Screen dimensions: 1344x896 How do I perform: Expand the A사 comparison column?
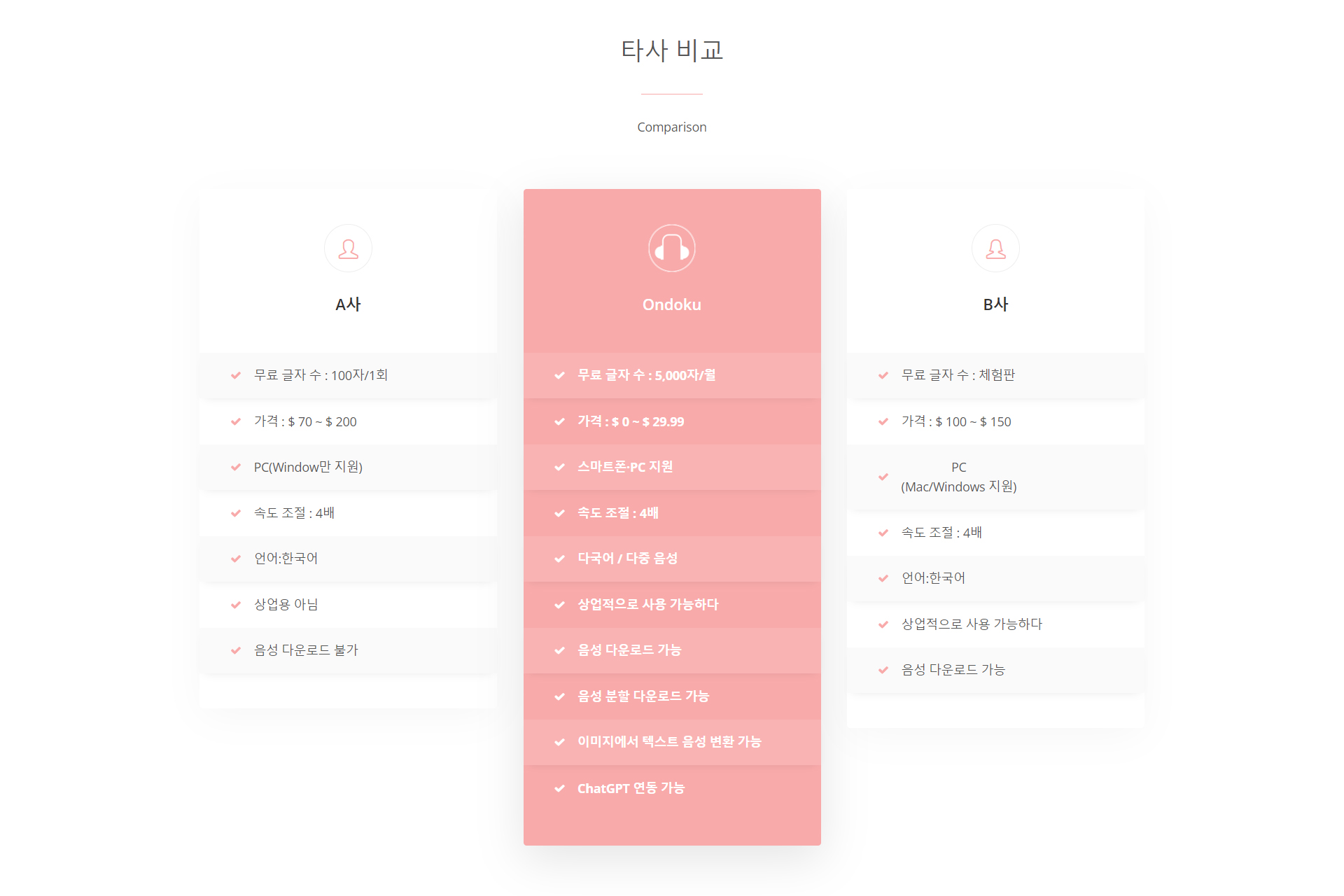348,448
